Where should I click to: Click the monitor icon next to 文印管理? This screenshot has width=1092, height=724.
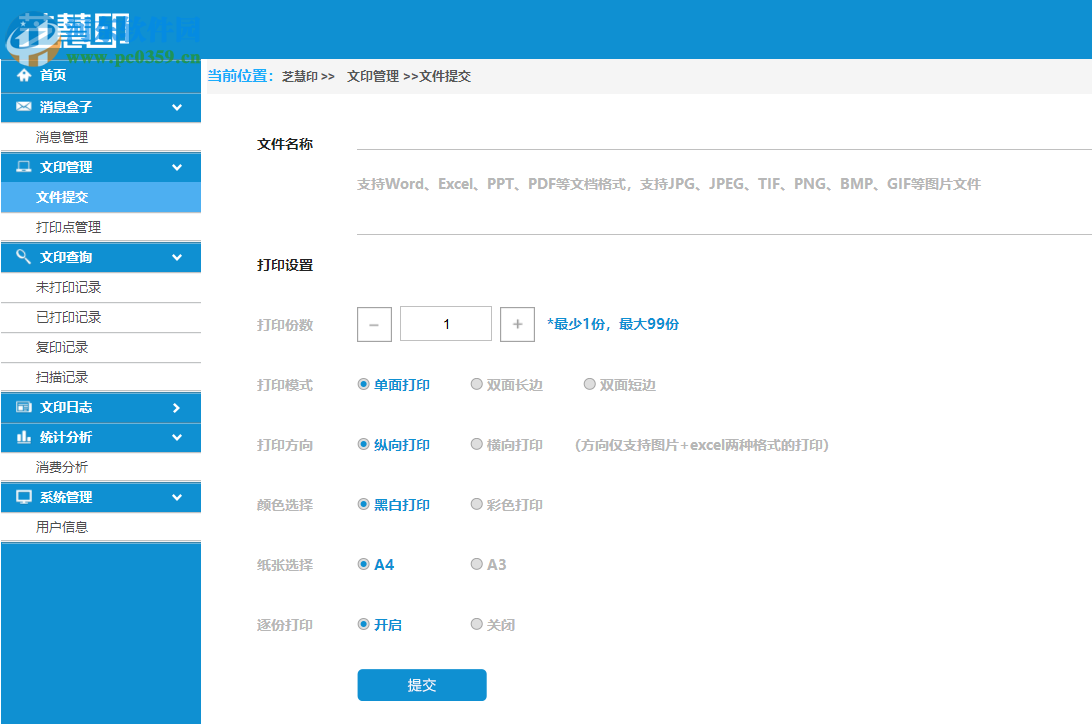pyautogui.click(x=22, y=167)
